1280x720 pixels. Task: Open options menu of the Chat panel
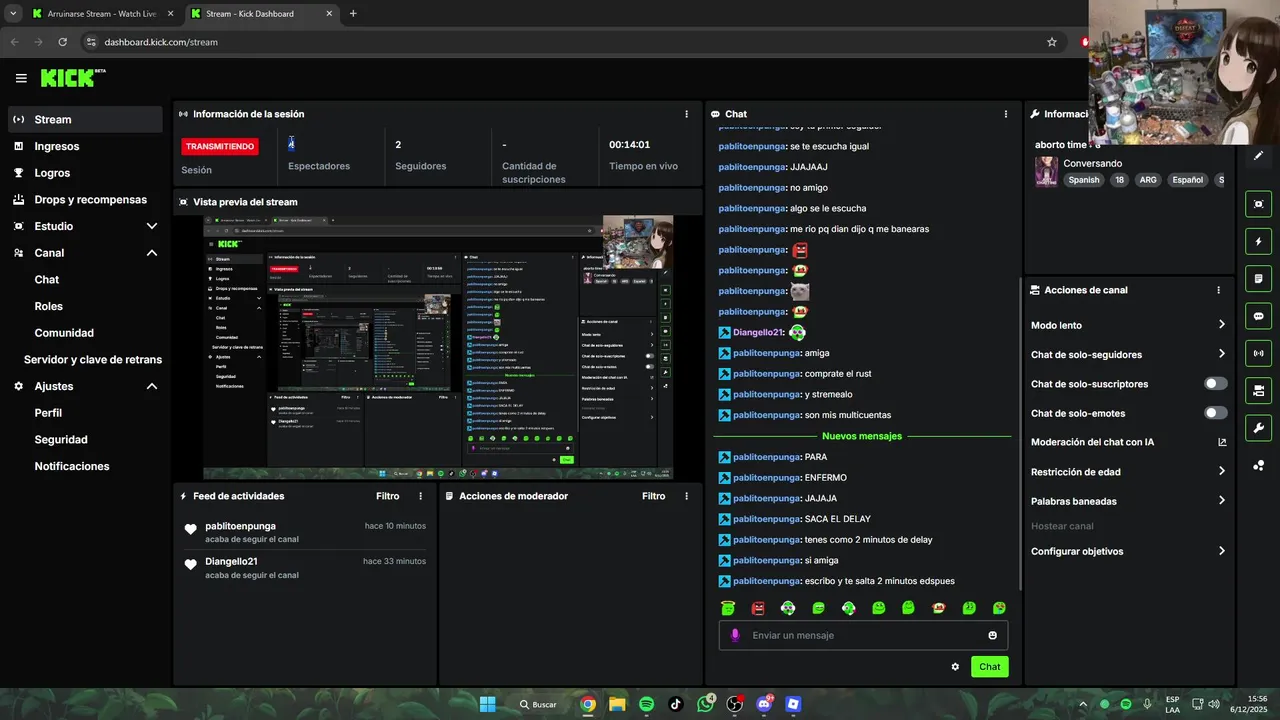tap(1005, 114)
